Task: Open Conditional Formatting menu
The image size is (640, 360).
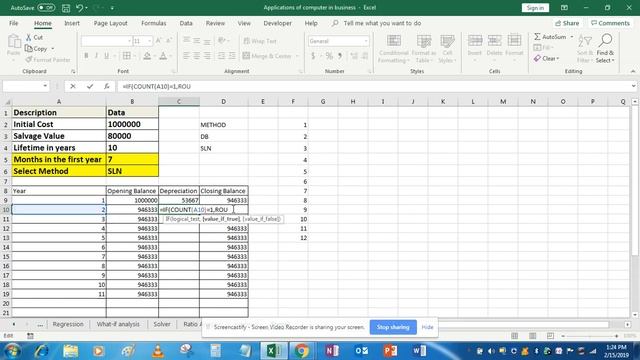Action: [x=394, y=49]
